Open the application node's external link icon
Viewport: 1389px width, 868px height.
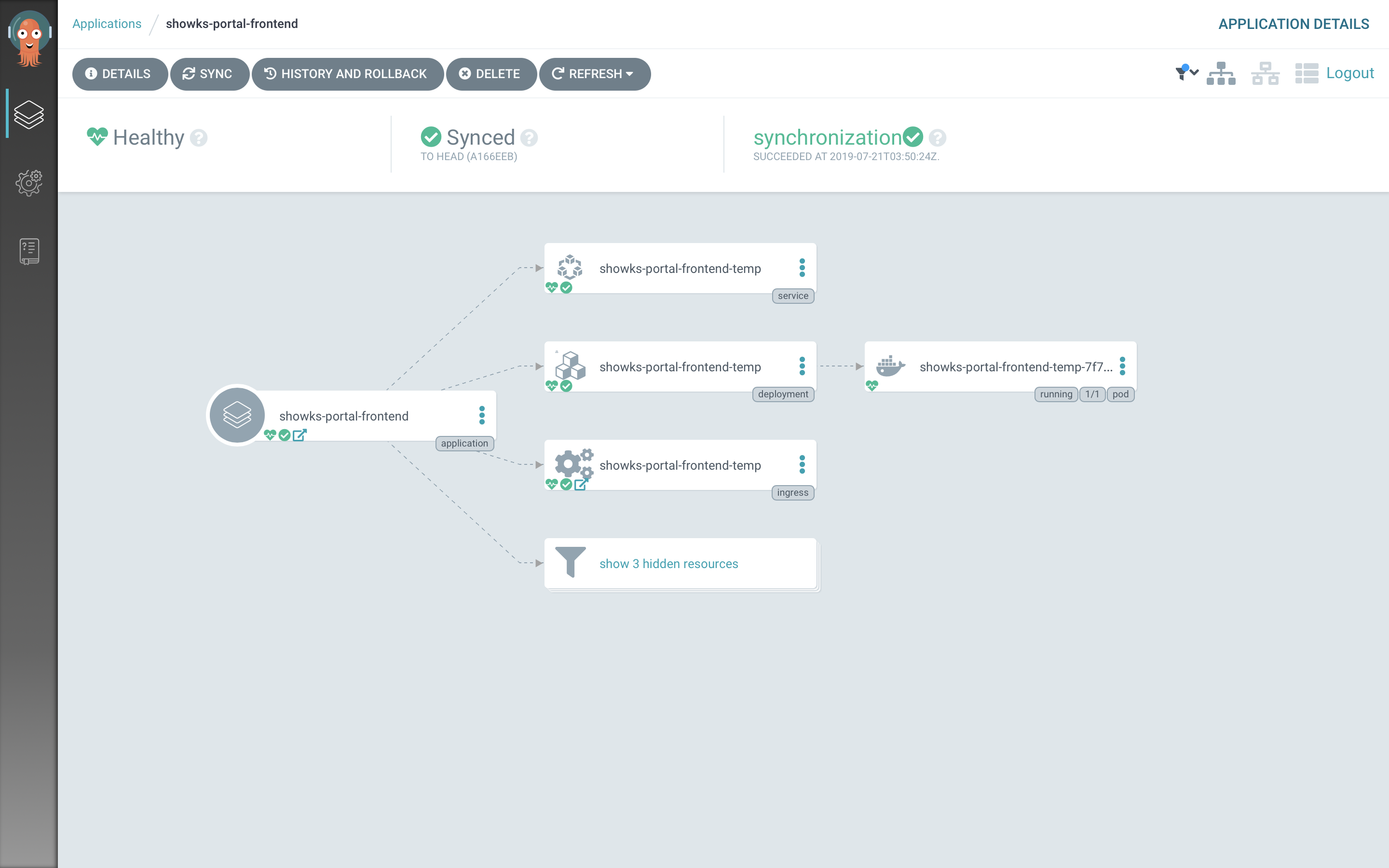point(299,435)
